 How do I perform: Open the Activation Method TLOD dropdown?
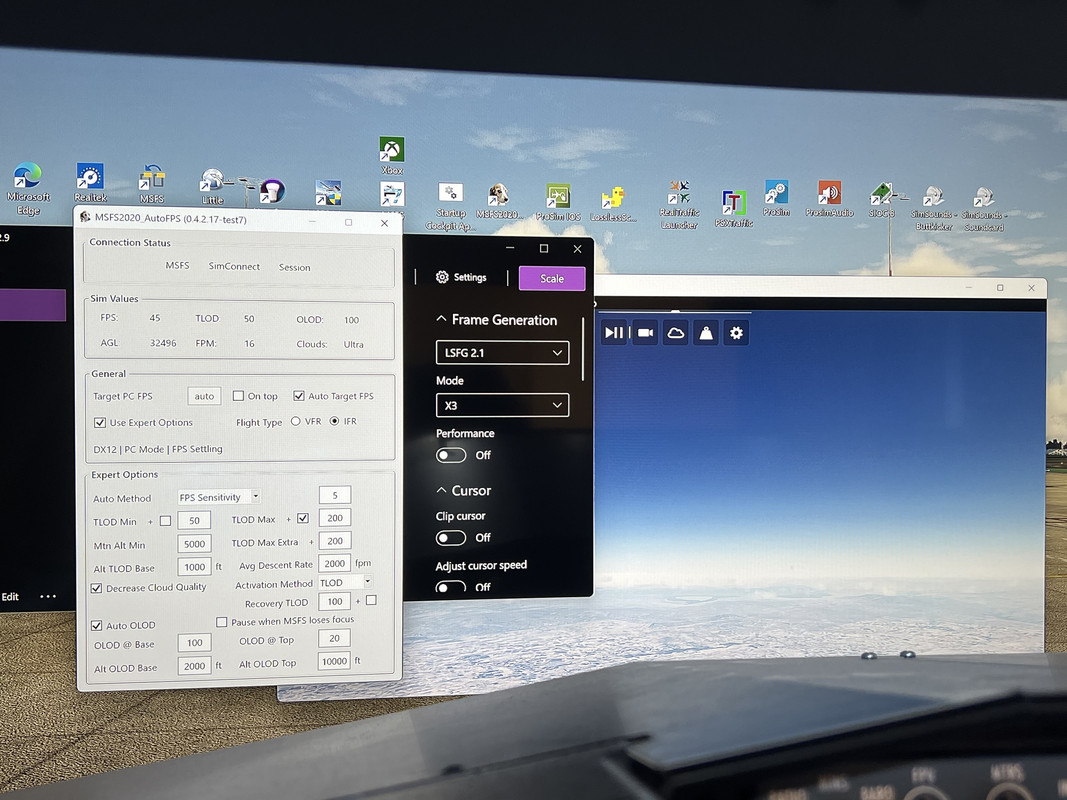344,582
